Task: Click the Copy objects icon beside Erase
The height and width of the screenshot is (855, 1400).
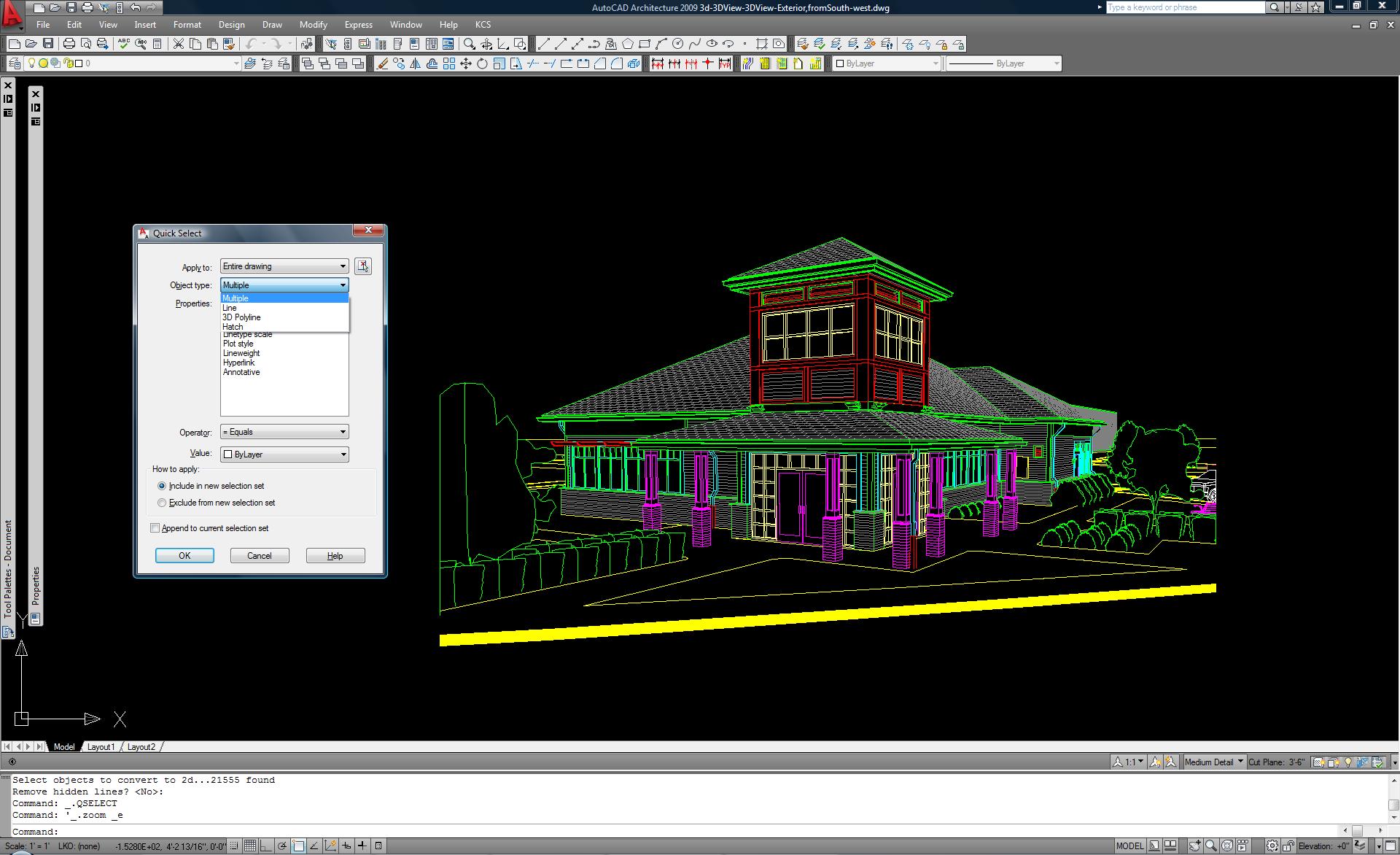Action: [x=399, y=63]
